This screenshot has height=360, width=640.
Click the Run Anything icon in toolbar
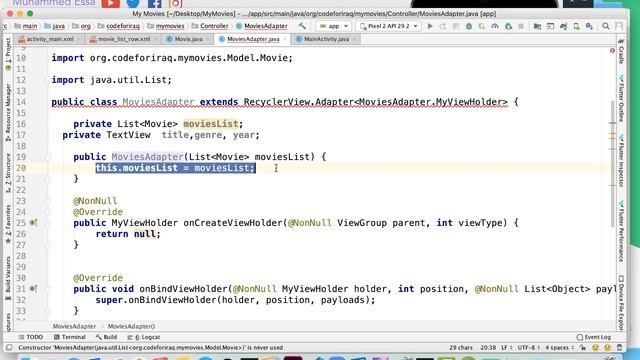click(x=551, y=26)
